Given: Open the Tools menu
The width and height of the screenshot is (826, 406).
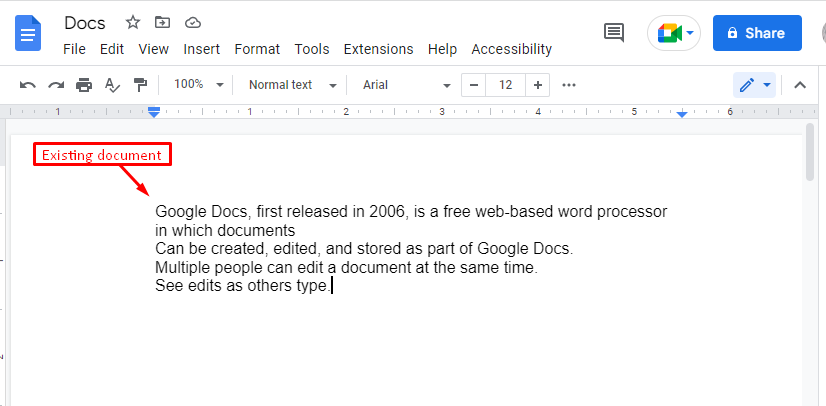Looking at the screenshot, I should (312, 49).
